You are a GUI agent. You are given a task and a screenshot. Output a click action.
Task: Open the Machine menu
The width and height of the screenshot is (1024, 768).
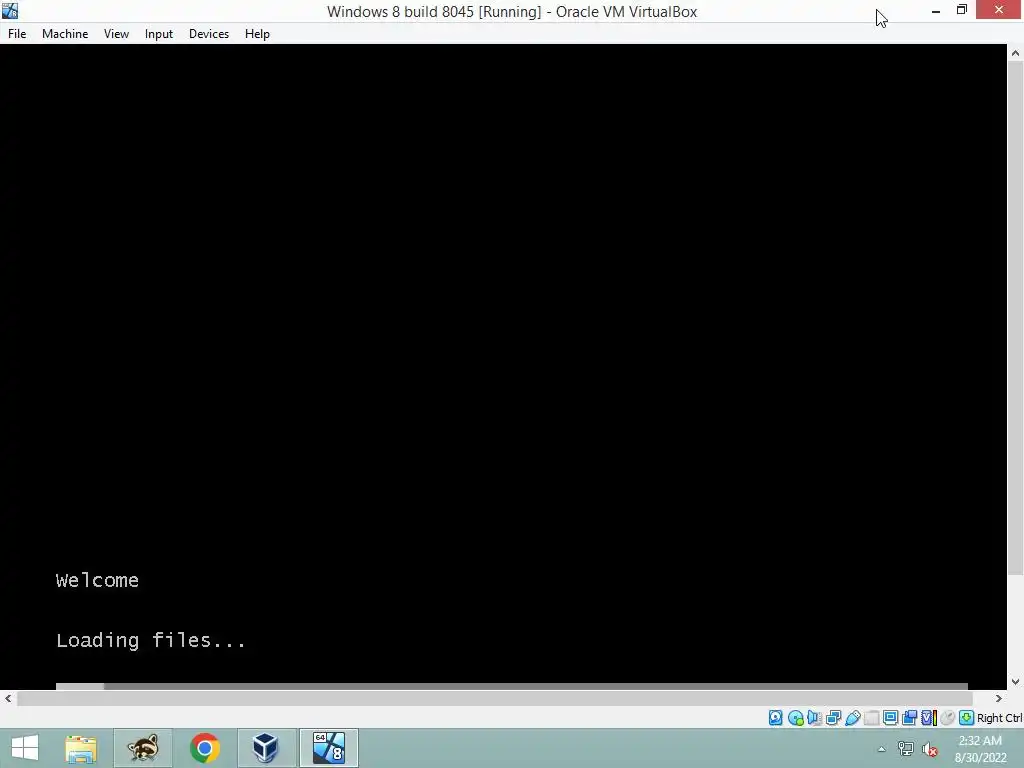tap(65, 34)
